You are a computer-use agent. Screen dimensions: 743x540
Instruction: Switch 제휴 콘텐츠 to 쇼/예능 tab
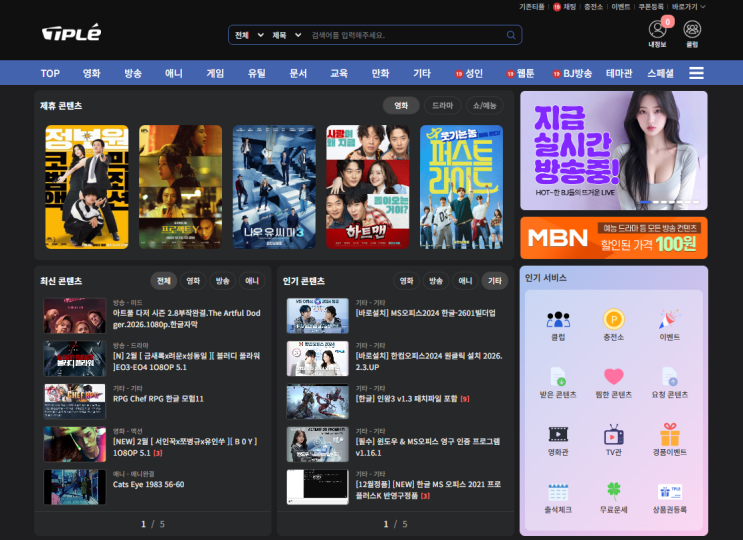pyautogui.click(x=485, y=106)
